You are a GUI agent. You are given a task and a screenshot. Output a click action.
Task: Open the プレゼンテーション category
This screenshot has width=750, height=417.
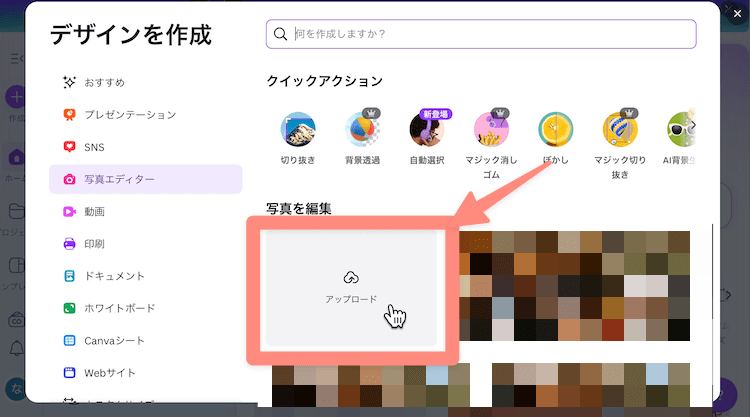pos(145,115)
